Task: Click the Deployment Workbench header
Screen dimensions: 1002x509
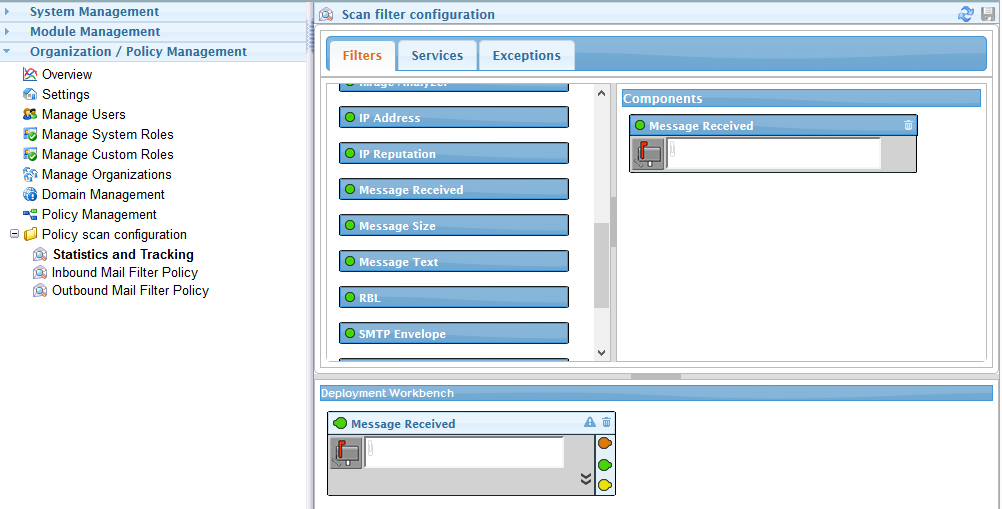Action: pos(656,393)
